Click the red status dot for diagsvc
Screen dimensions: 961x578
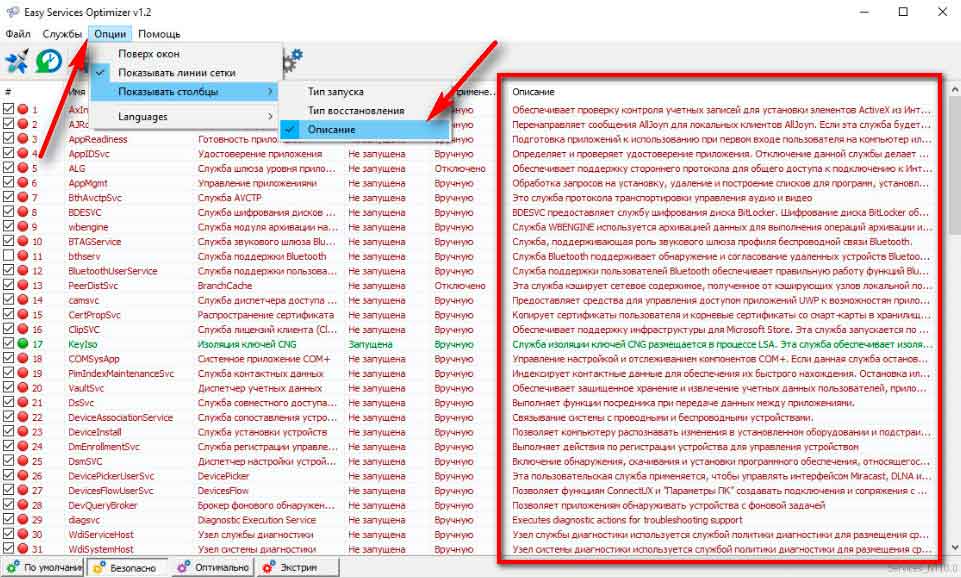[22, 520]
